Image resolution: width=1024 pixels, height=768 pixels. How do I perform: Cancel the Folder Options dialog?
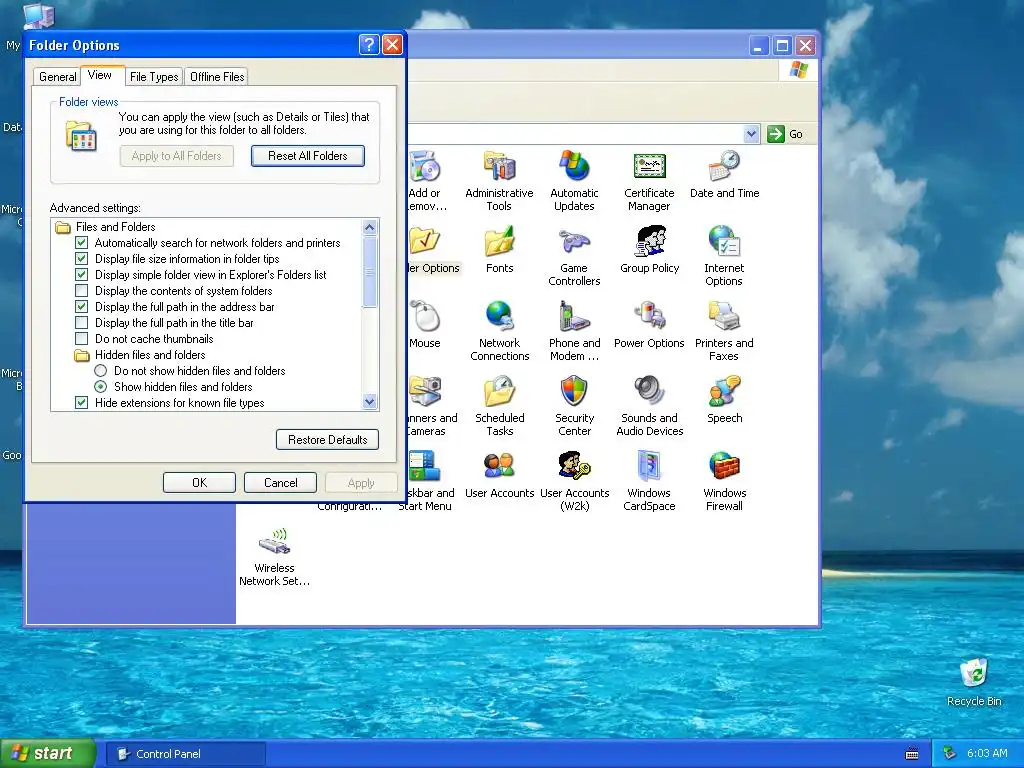tap(280, 483)
